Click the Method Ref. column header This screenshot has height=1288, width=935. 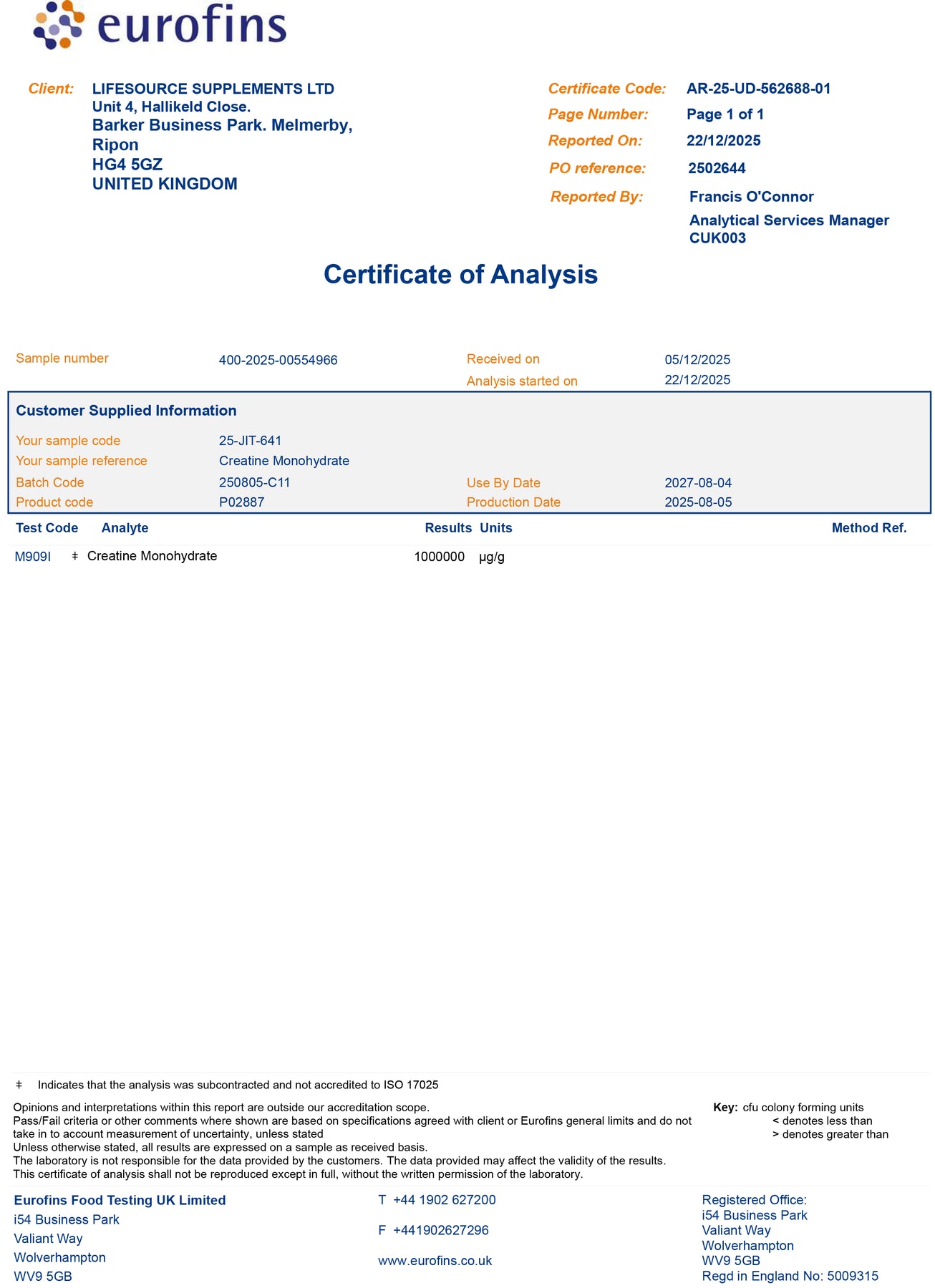(x=868, y=528)
